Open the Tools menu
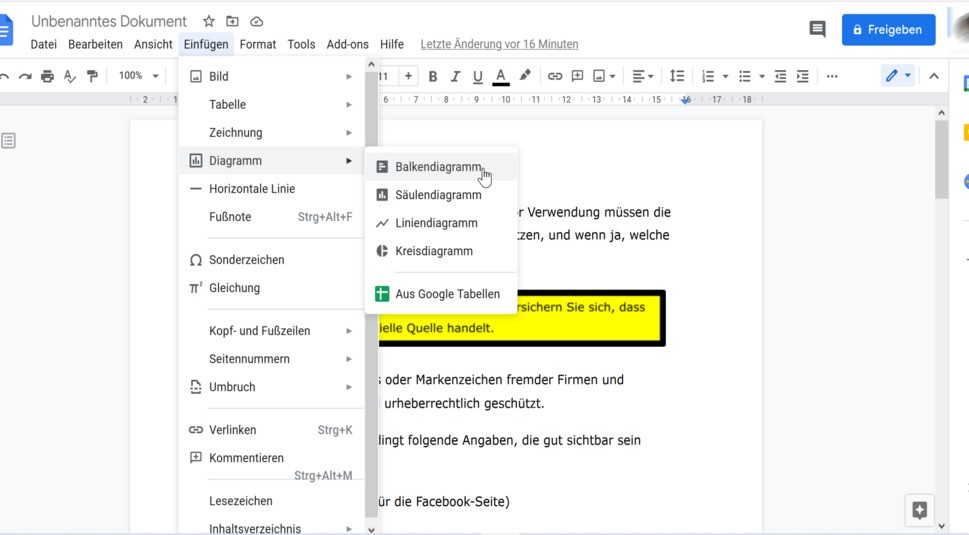 tap(301, 44)
